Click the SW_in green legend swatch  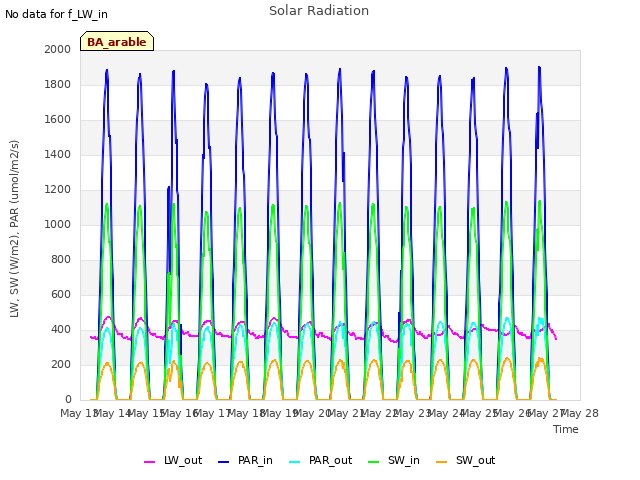coord(373,462)
